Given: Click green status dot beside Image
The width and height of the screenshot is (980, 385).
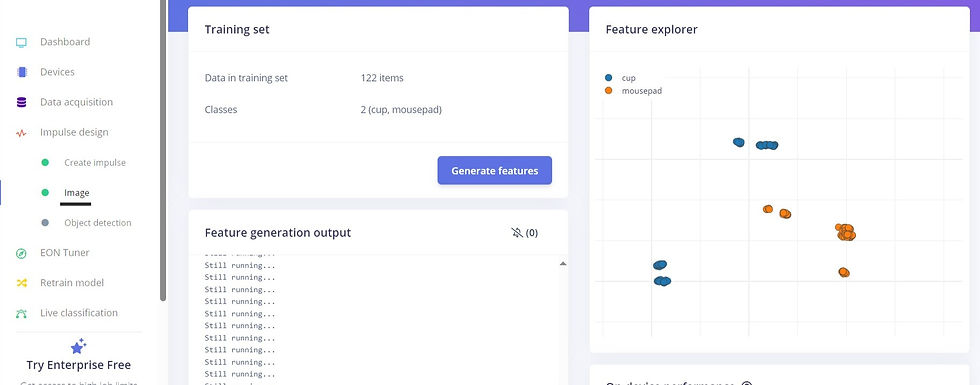Looking at the screenshot, I should [x=45, y=192].
